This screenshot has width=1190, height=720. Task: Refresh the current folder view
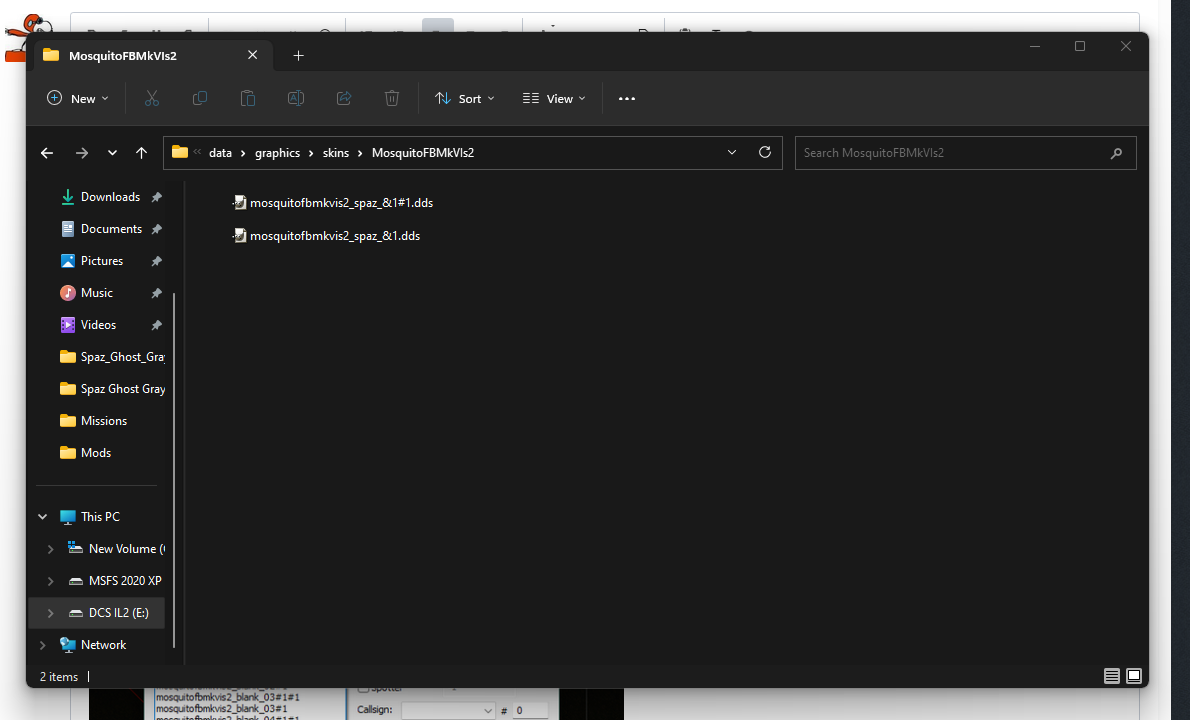click(765, 152)
